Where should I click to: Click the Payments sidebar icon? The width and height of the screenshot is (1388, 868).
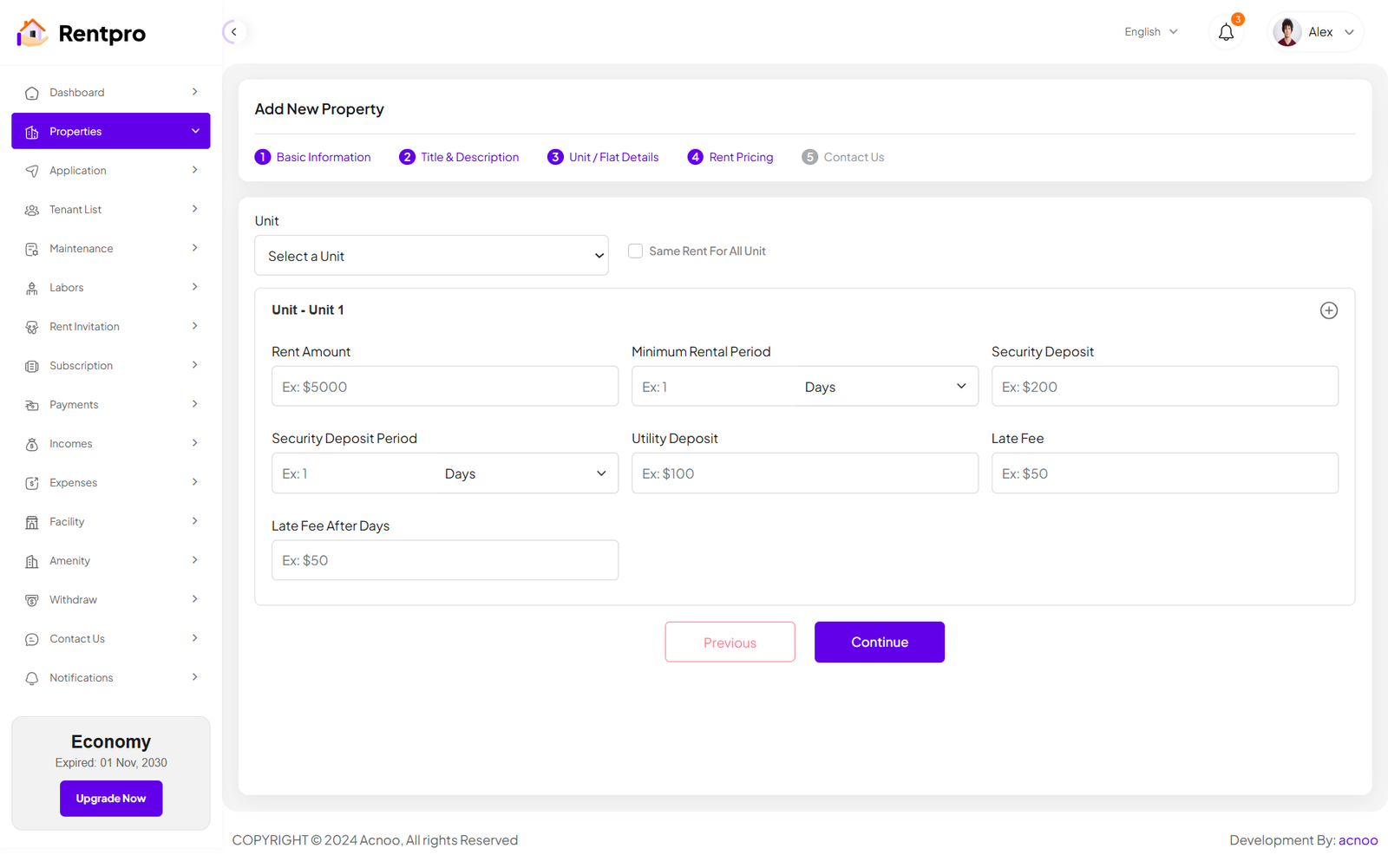coord(32,405)
